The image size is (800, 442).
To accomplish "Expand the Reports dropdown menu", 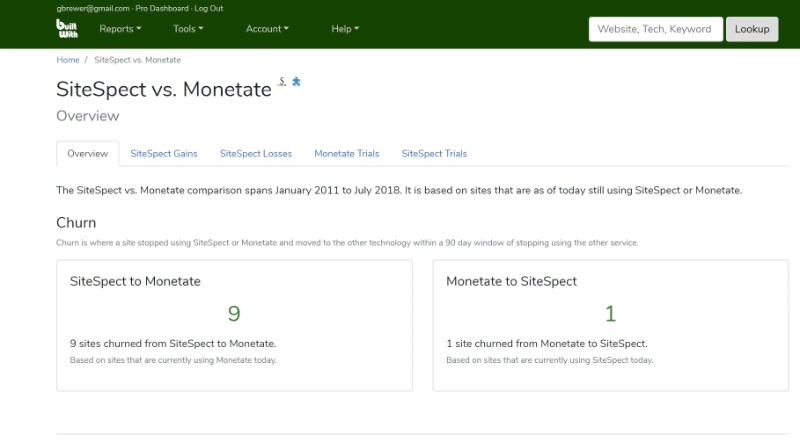I will [120, 29].
